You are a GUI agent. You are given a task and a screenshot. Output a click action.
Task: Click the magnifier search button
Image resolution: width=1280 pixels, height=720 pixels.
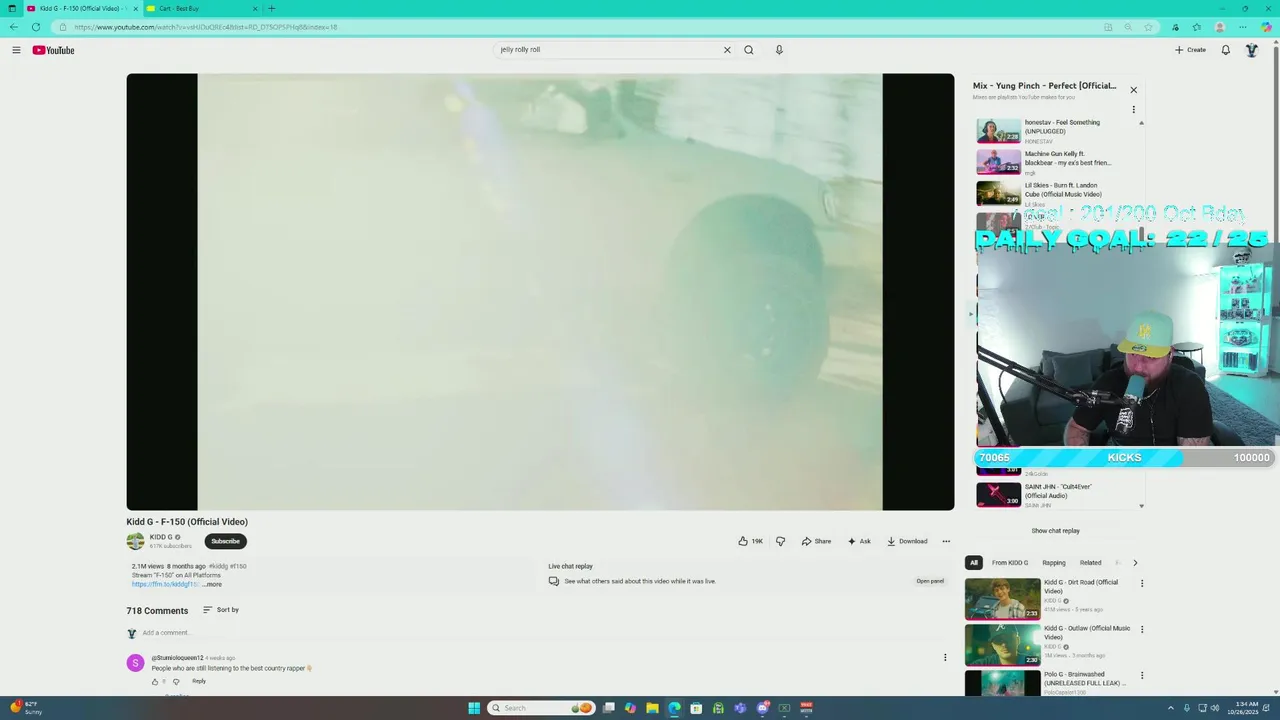(748, 50)
